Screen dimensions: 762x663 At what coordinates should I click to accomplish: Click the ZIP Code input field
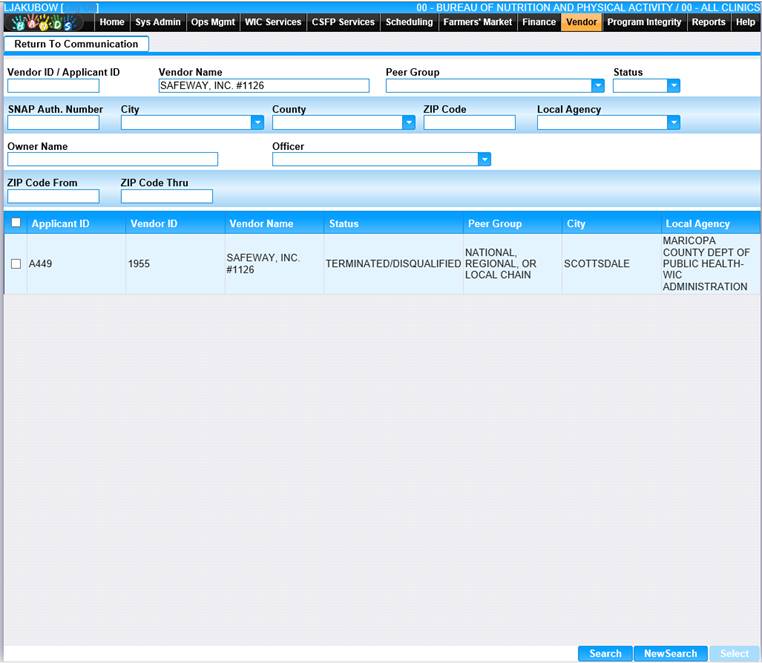pos(469,123)
